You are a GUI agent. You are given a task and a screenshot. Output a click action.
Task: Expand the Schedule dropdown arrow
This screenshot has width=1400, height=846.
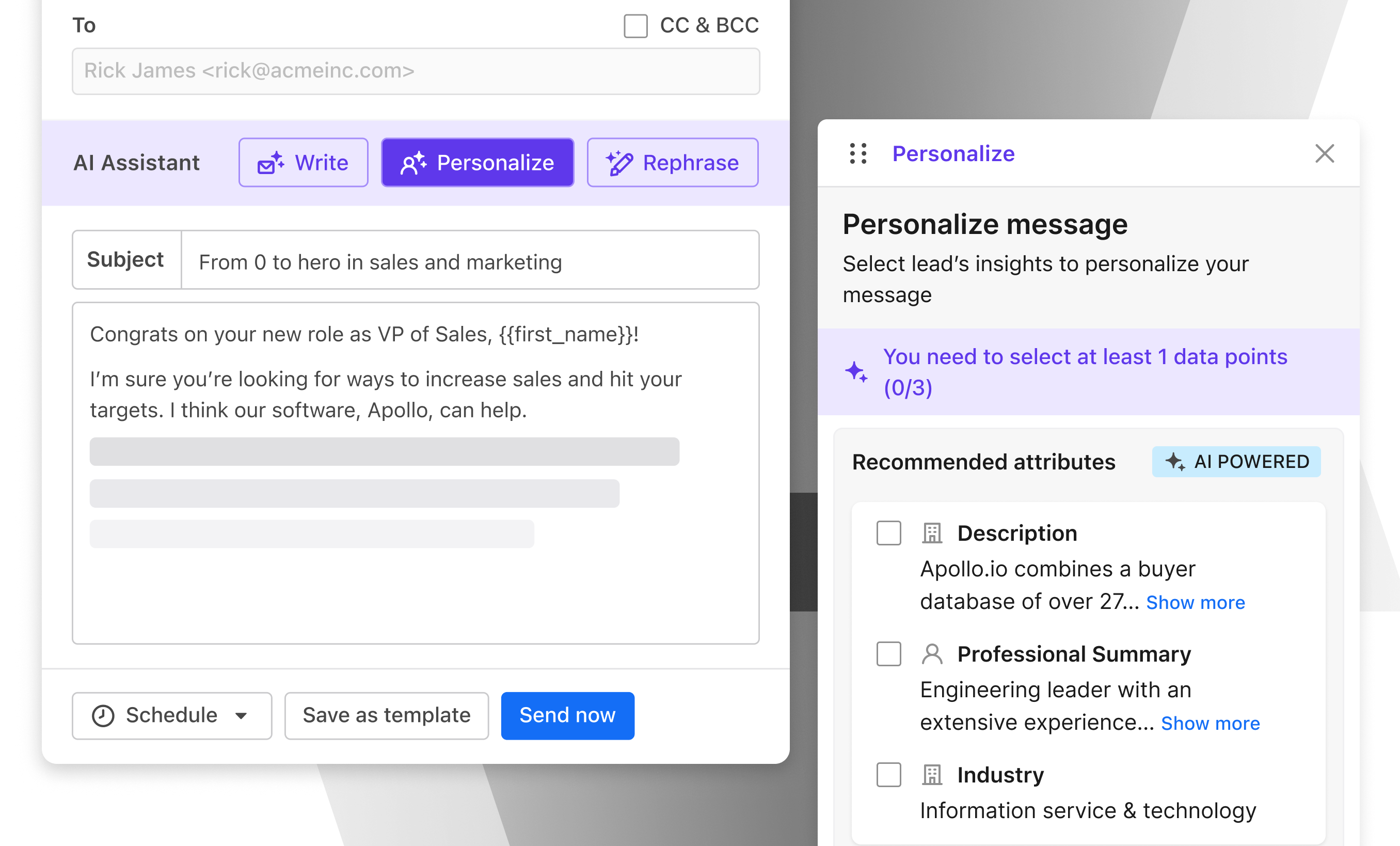point(242,716)
